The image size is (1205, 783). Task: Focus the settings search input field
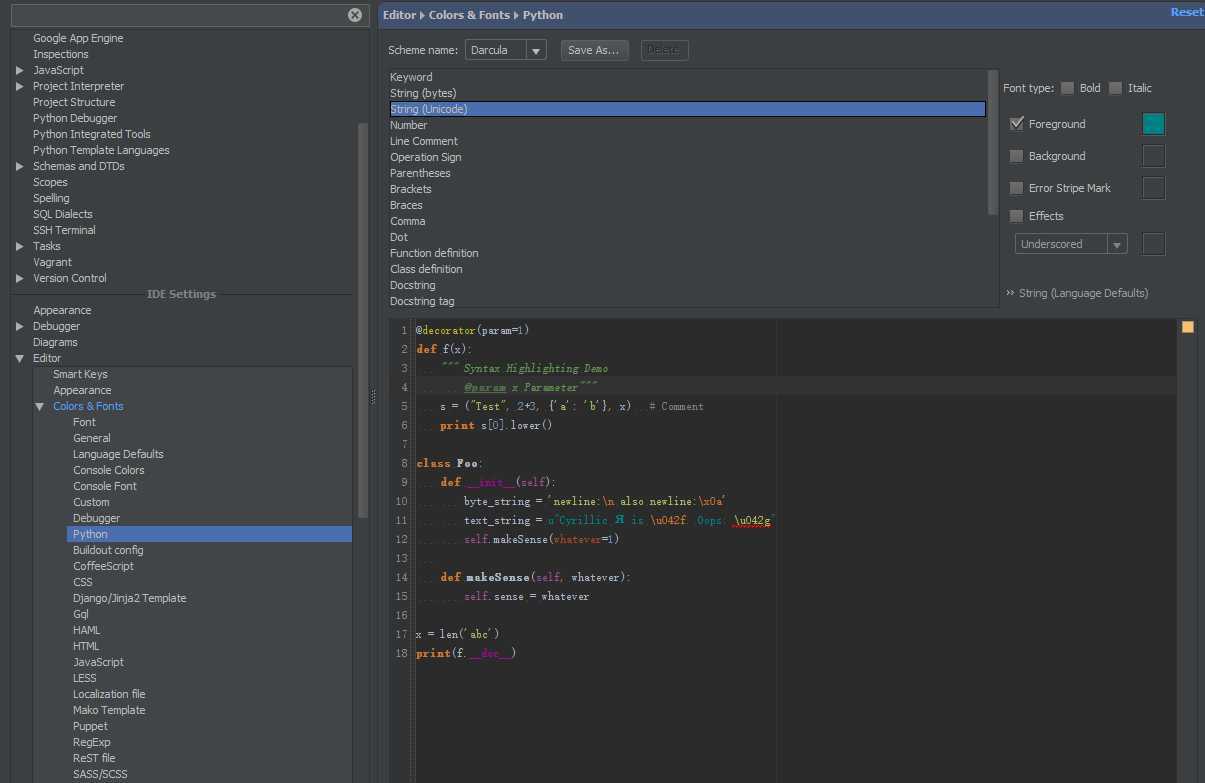click(179, 15)
